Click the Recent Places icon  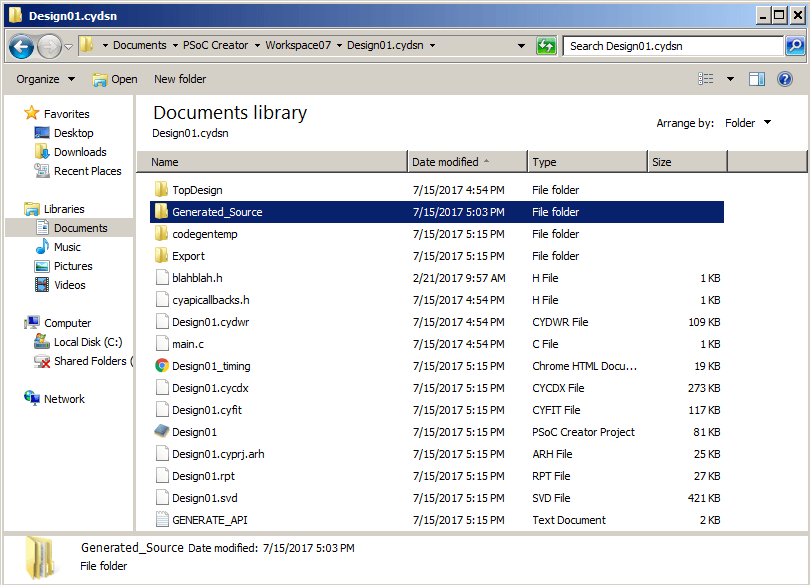point(42,171)
